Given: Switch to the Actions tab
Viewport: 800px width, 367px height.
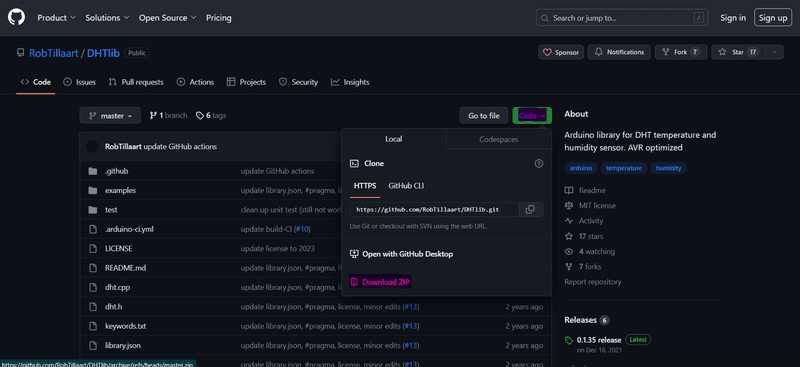Looking at the screenshot, I should coord(195,82).
